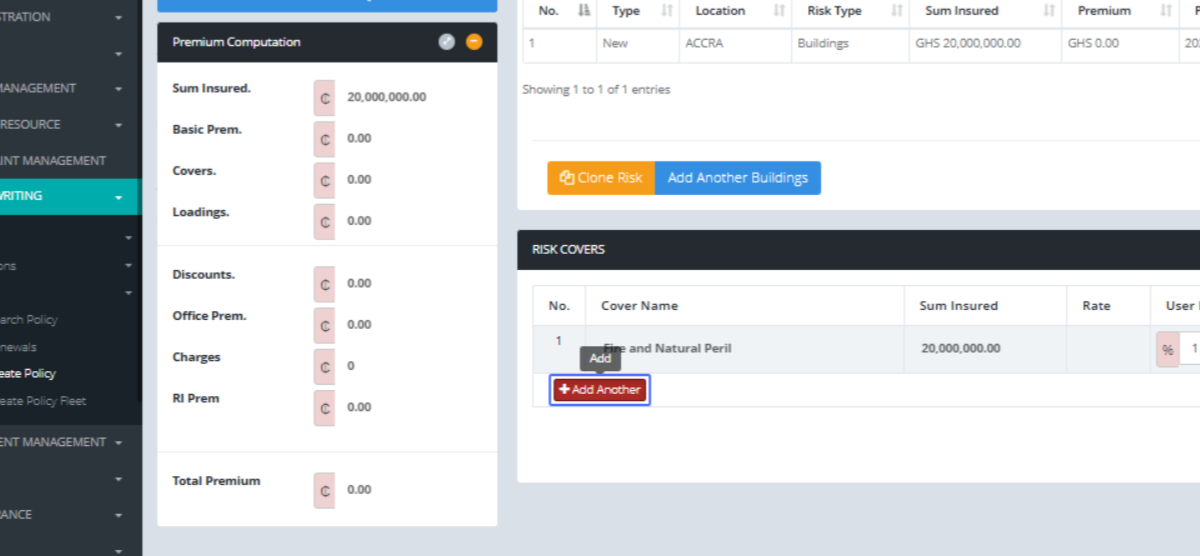Click the red Add Another cover button

pyautogui.click(x=600, y=390)
